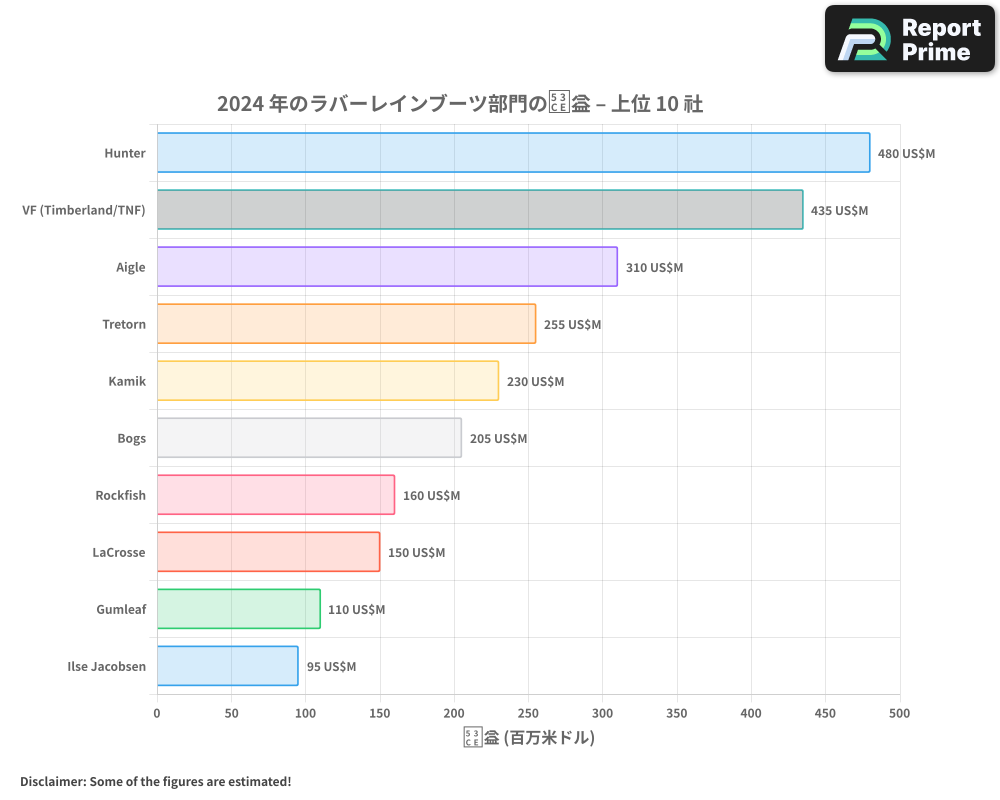The height and width of the screenshot is (800, 1000).
Task: Click the disclaimer text at bottom left
Action: pos(156,781)
